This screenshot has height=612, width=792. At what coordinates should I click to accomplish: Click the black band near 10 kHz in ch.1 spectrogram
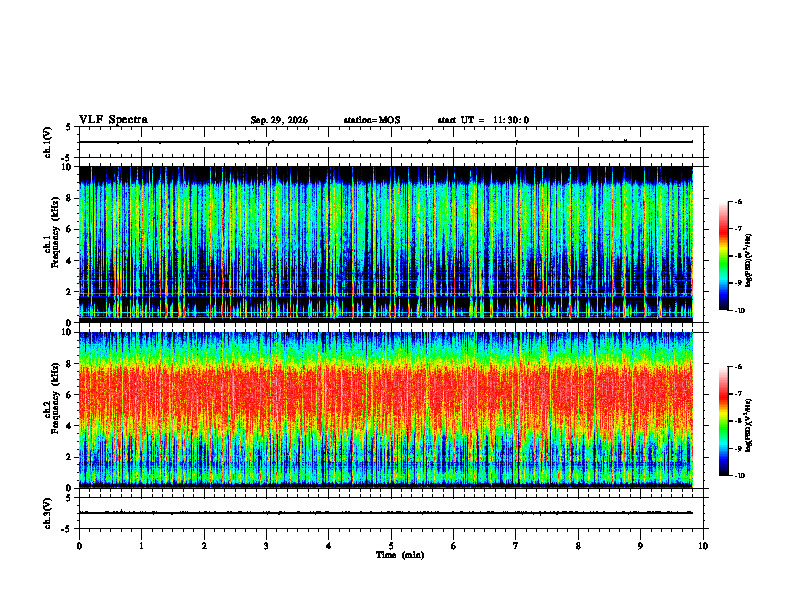pyautogui.click(x=385, y=173)
